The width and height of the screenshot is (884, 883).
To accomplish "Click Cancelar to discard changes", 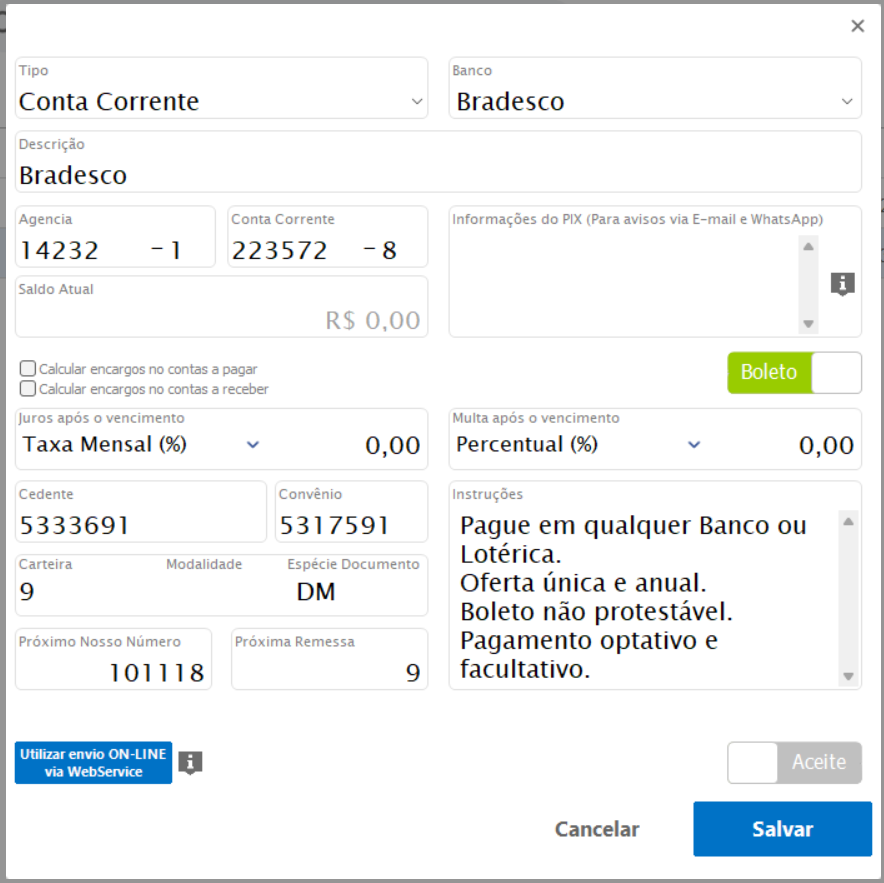I will tap(597, 829).
